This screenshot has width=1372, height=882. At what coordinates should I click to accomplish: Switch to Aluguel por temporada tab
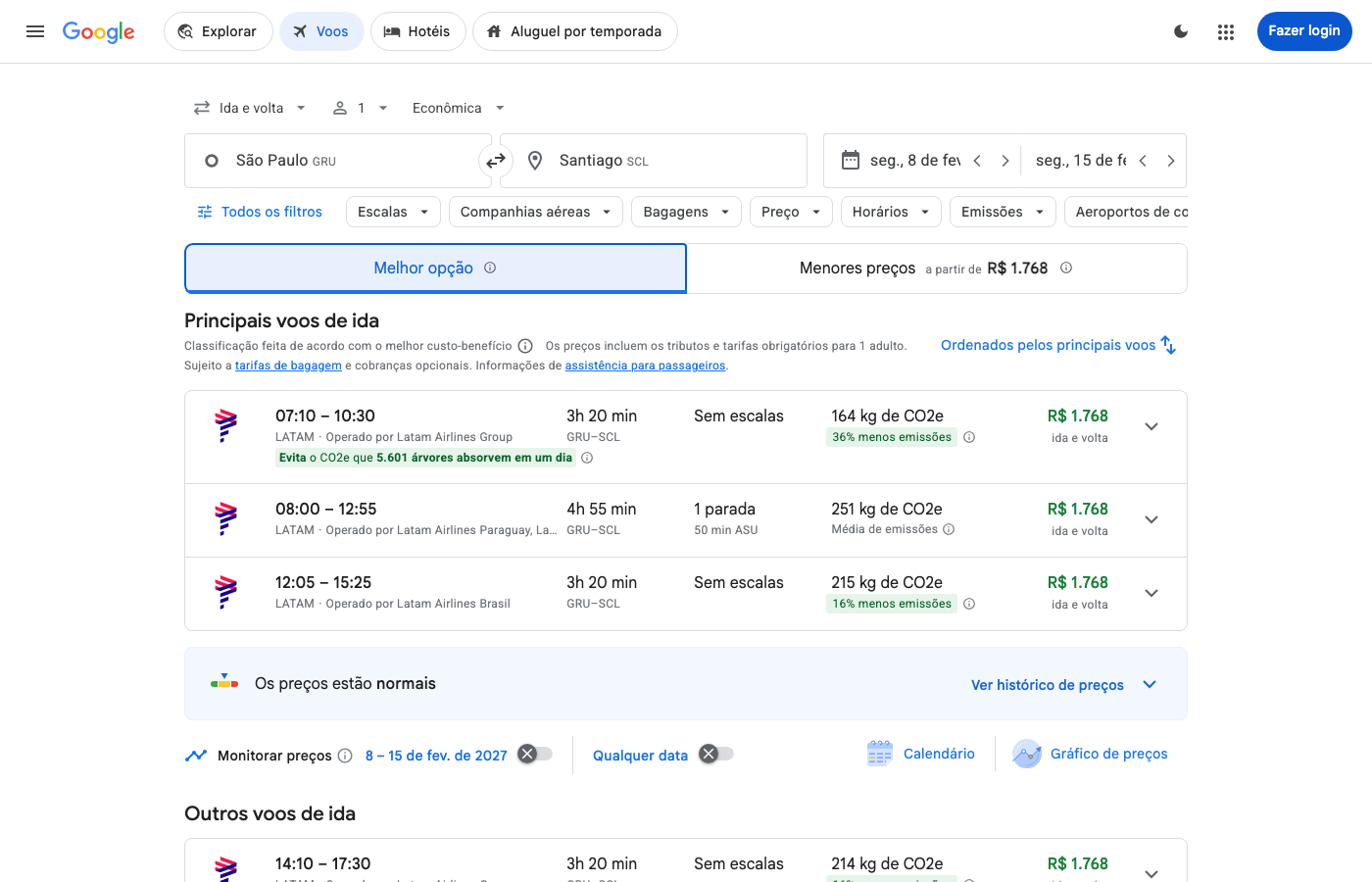pos(574,31)
